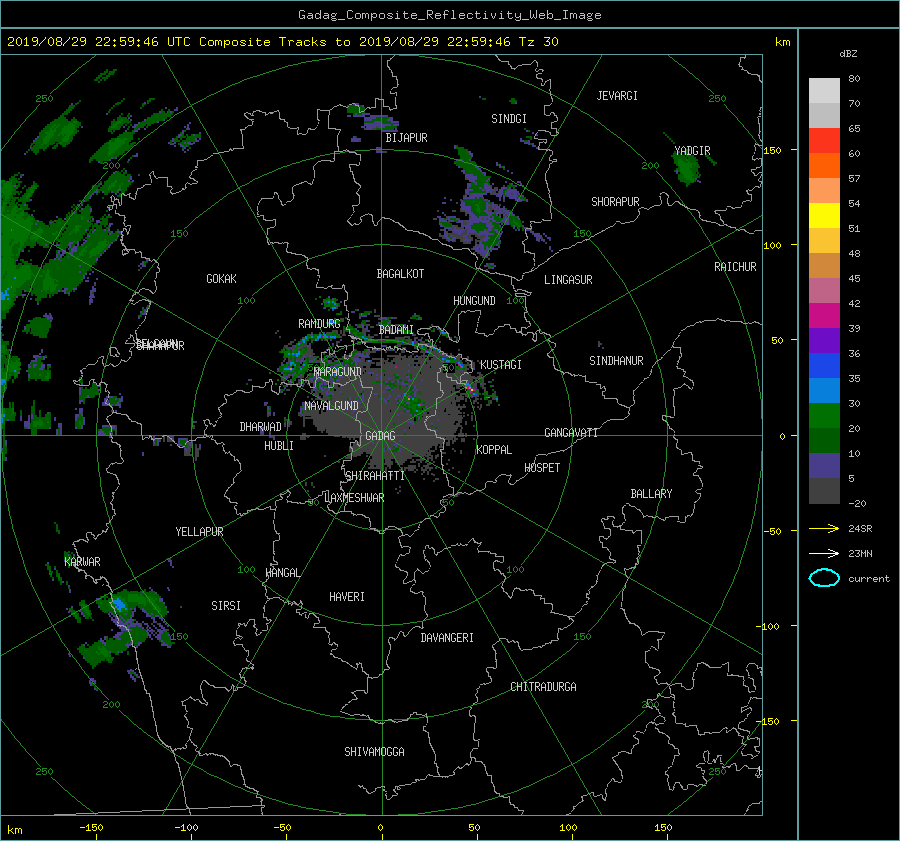
Task: Click the blue 36 dBZ color swatch
Action: click(x=824, y=365)
